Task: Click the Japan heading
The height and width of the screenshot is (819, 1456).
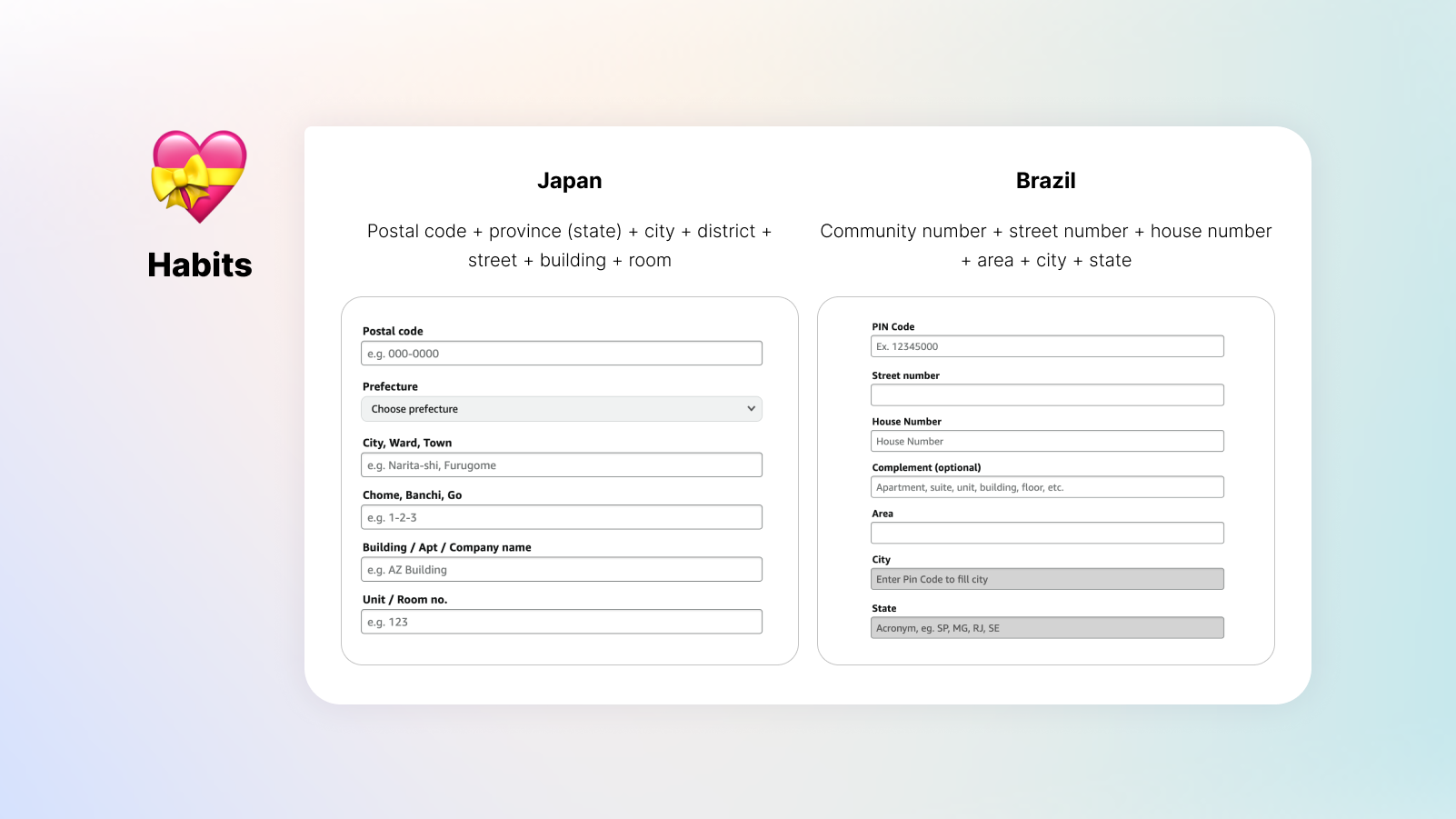Action: point(569,181)
